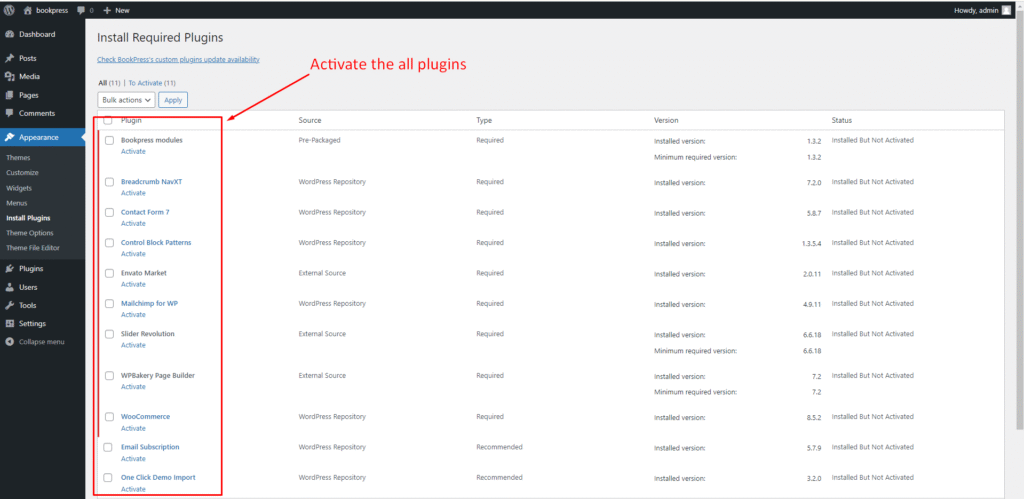Click Activate under Email Subscription
The height and width of the screenshot is (499, 1024).
[x=133, y=459]
